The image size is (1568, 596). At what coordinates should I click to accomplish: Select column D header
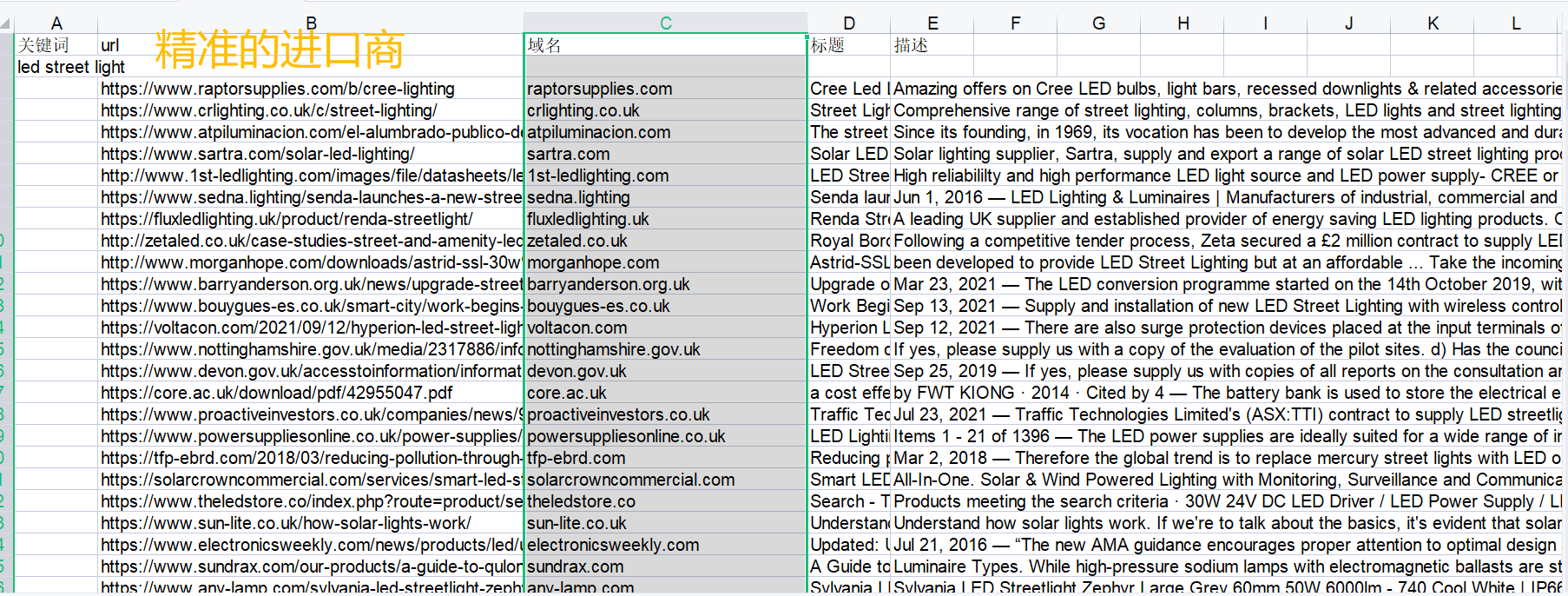[849, 23]
